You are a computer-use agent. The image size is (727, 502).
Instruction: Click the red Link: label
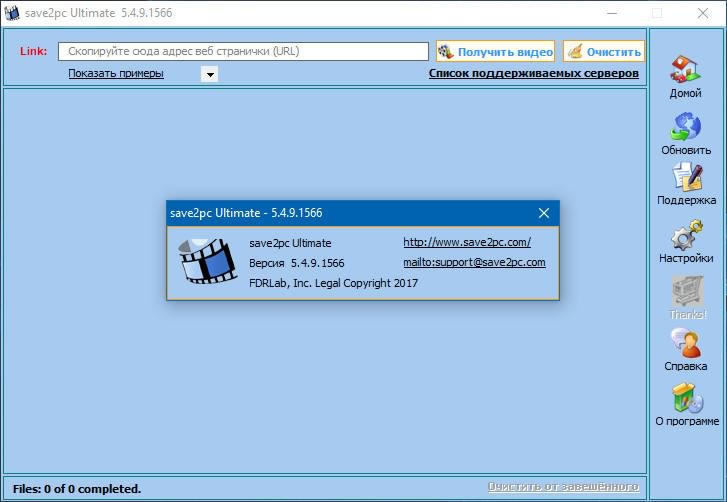tap(33, 51)
